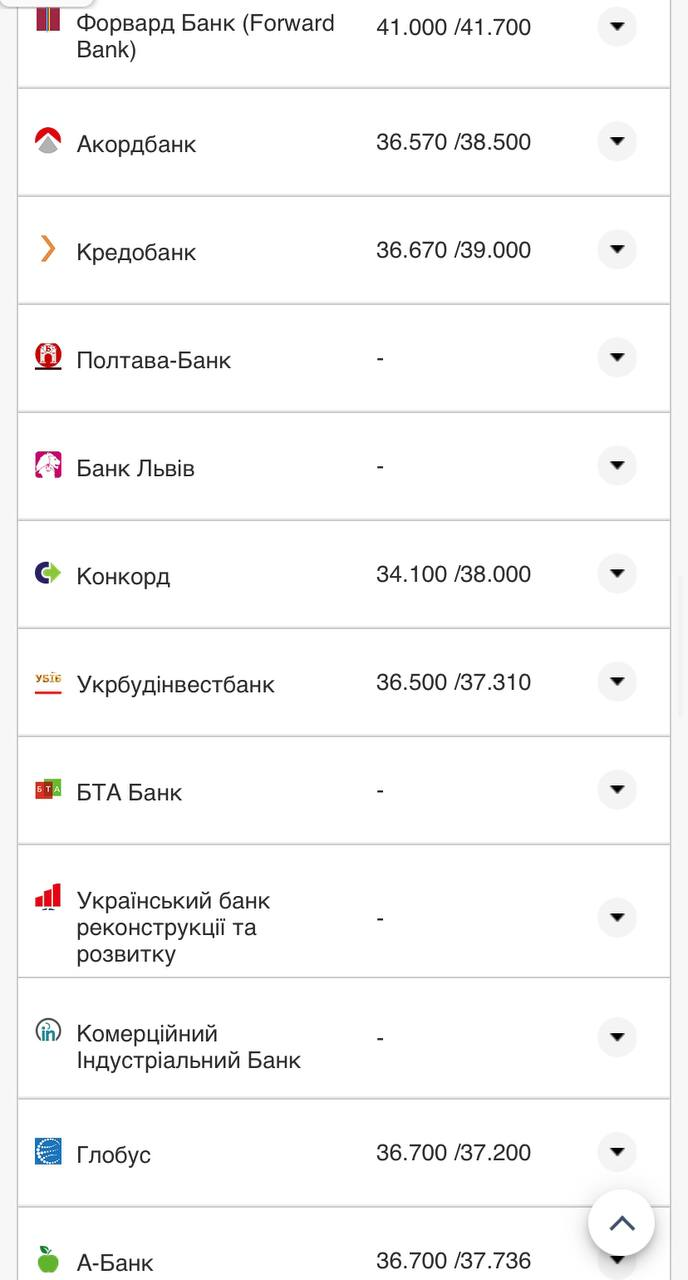This screenshot has width=688, height=1280.
Task: Click the Глобус bank logo icon
Action: tap(48, 1152)
